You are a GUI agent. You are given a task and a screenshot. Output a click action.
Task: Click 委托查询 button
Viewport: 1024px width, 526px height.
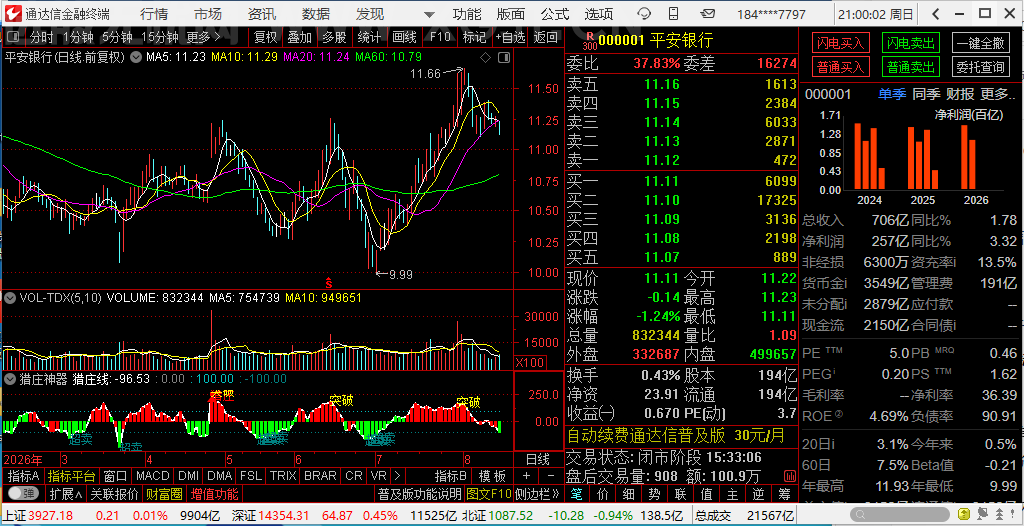click(x=980, y=66)
